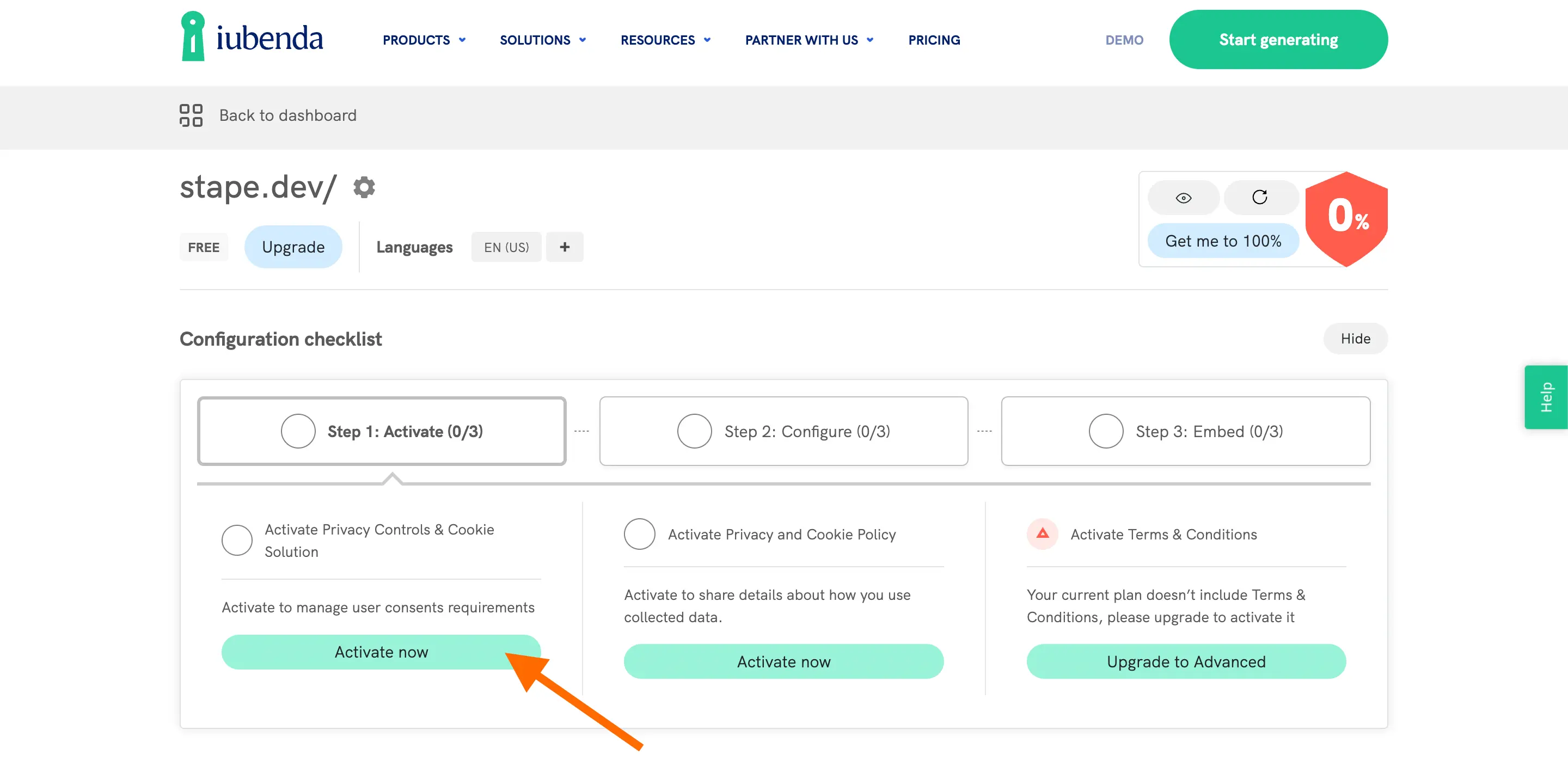The width and height of the screenshot is (1568, 761).
Task: Click the dashboard grid icon
Action: tap(191, 115)
